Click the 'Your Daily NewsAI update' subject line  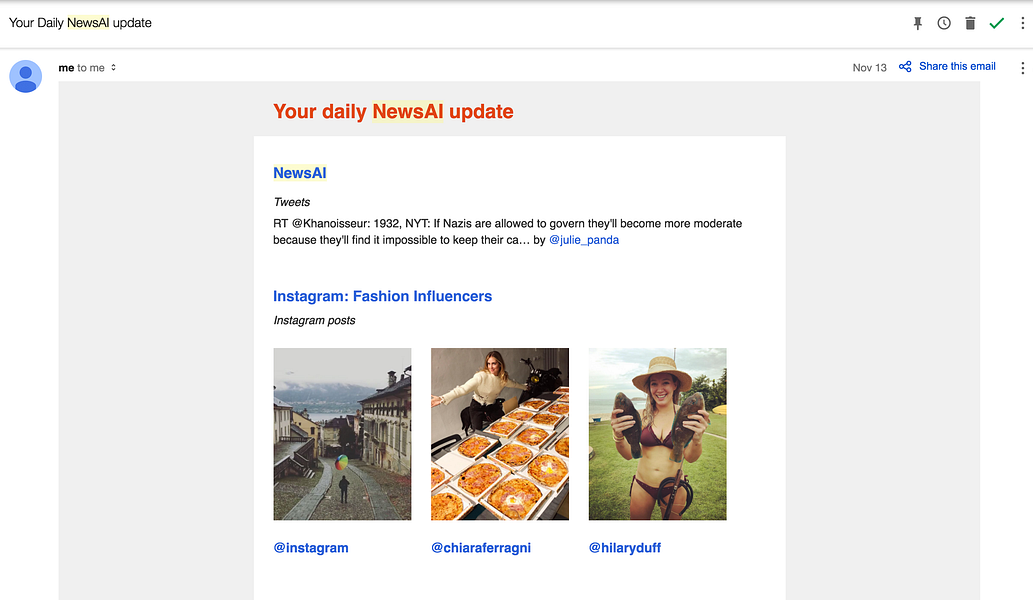pyautogui.click(x=80, y=22)
